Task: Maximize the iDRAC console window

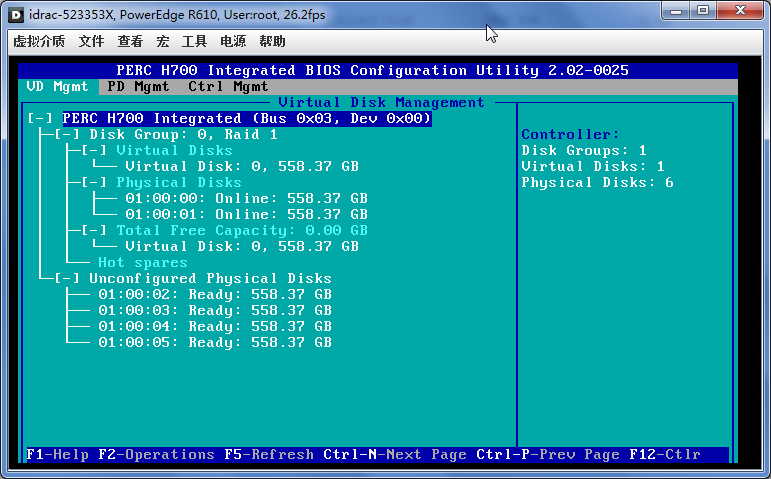Action: click(703, 11)
